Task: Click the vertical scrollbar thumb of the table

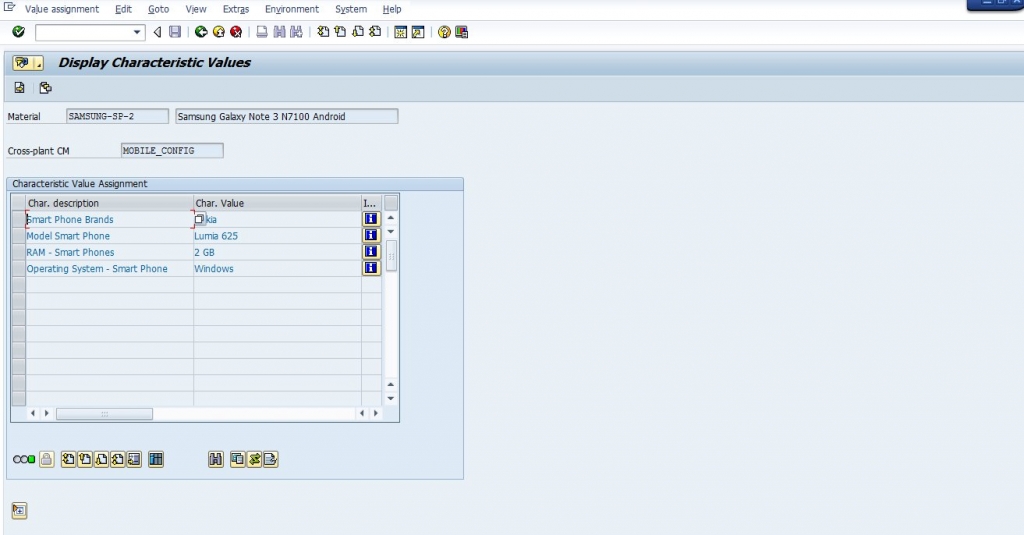Action: (391, 256)
